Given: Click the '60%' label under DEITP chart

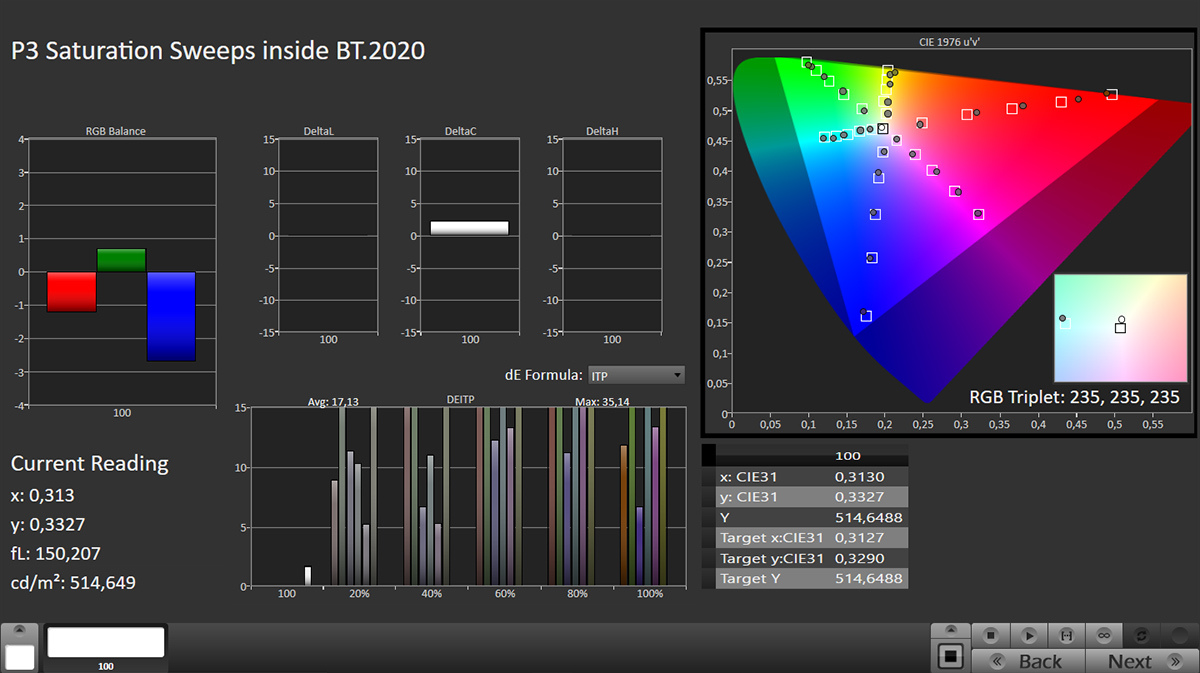Looking at the screenshot, I should 505,594.
